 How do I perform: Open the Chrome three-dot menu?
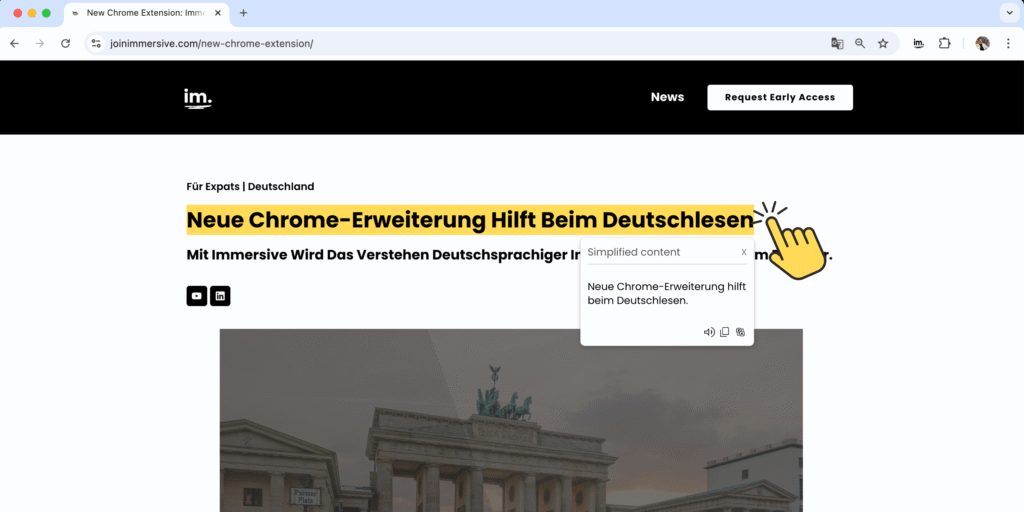tap(1009, 43)
